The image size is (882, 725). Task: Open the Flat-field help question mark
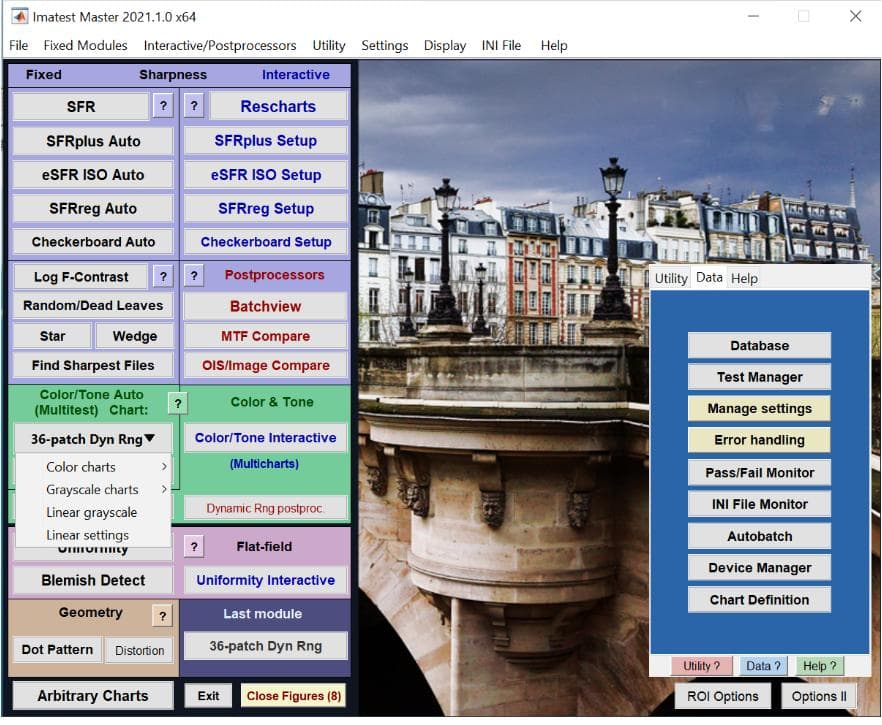pyautogui.click(x=194, y=546)
